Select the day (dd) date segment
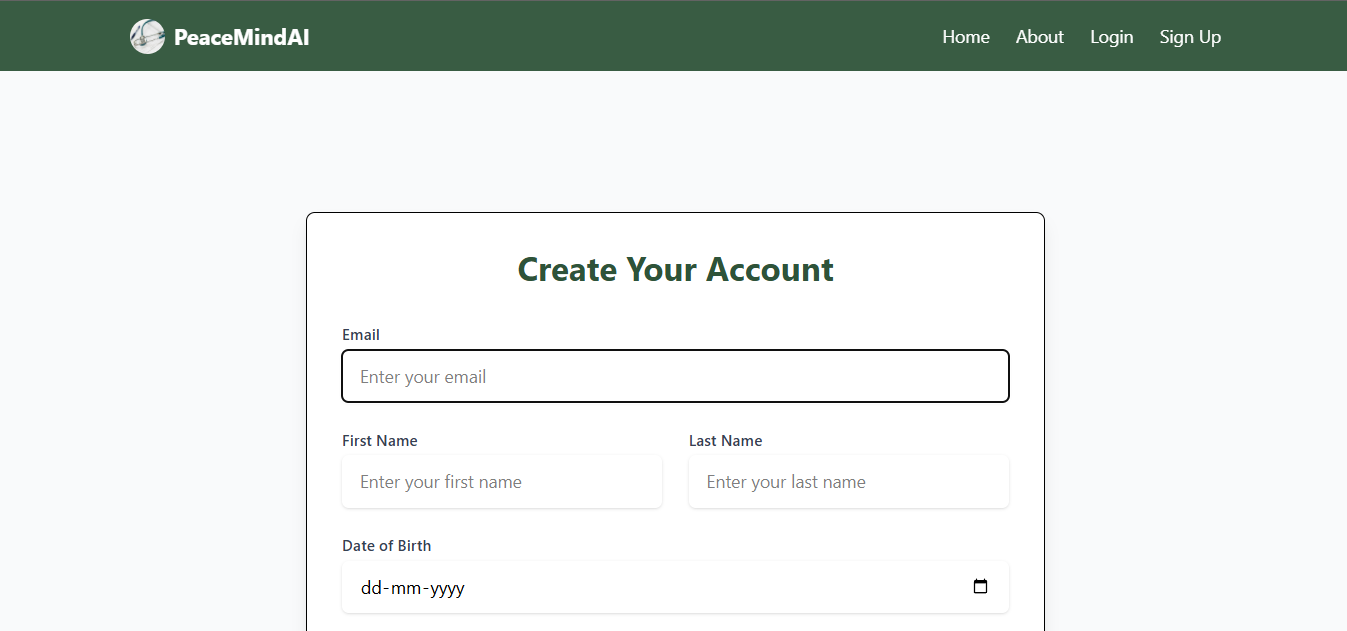 pos(371,588)
